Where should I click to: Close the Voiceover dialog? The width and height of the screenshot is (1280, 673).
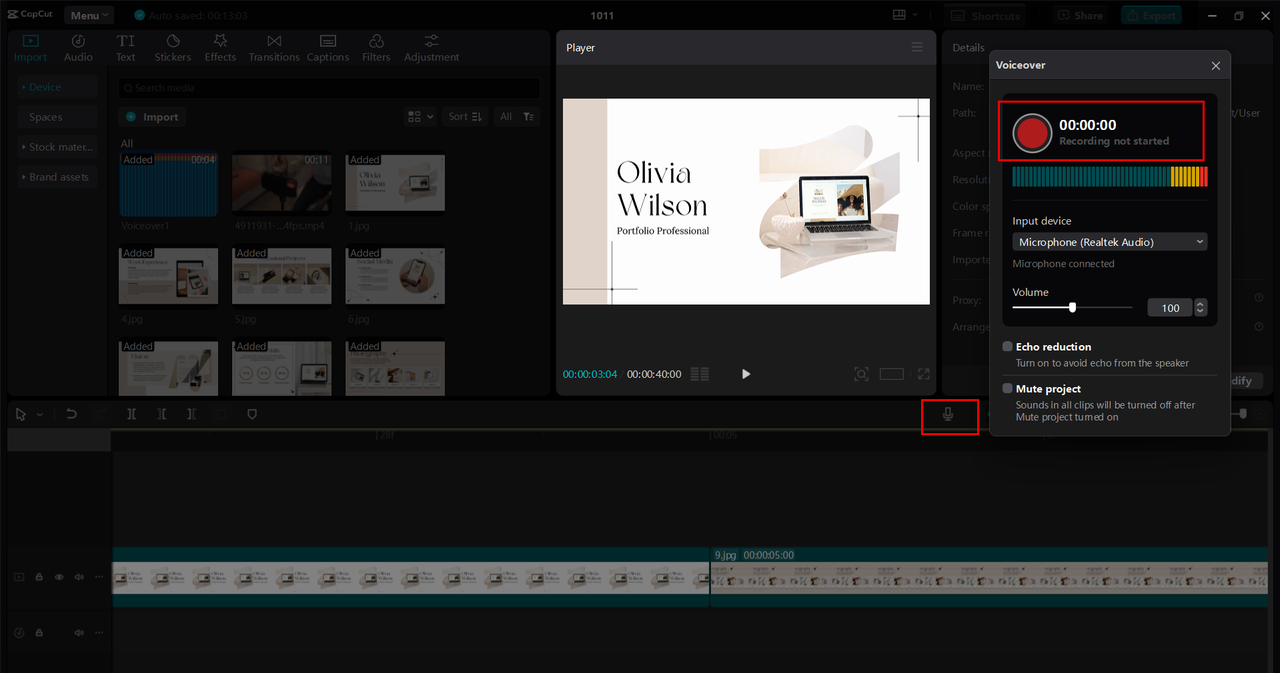click(x=1215, y=65)
